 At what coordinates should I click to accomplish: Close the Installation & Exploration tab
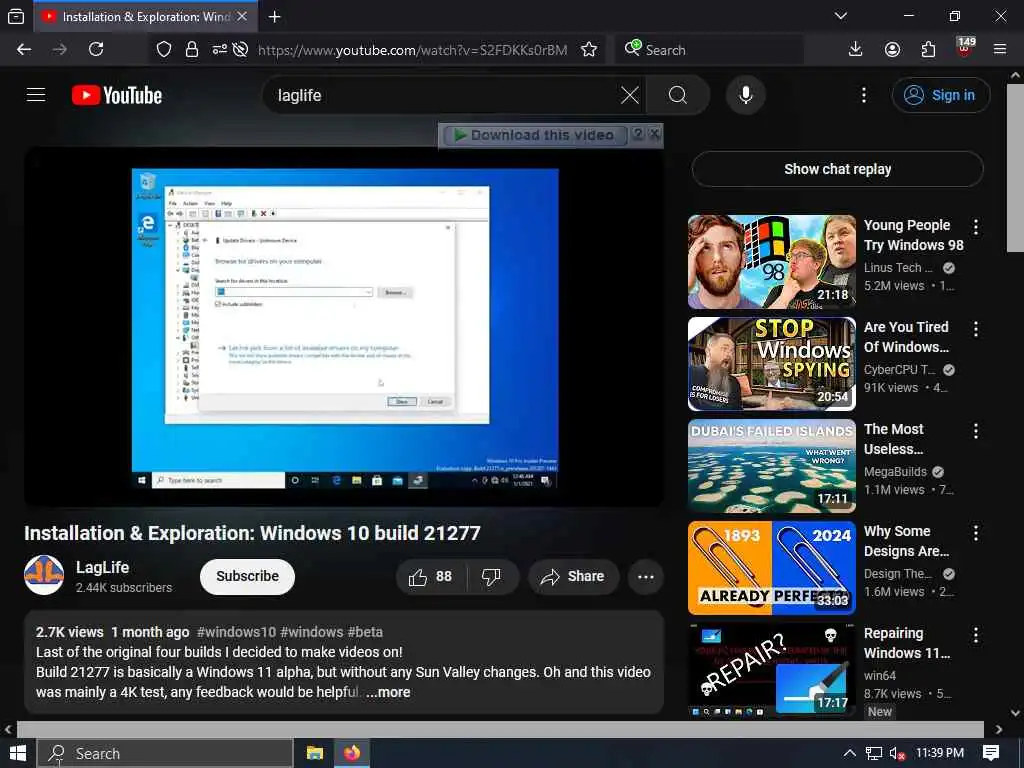point(242,16)
